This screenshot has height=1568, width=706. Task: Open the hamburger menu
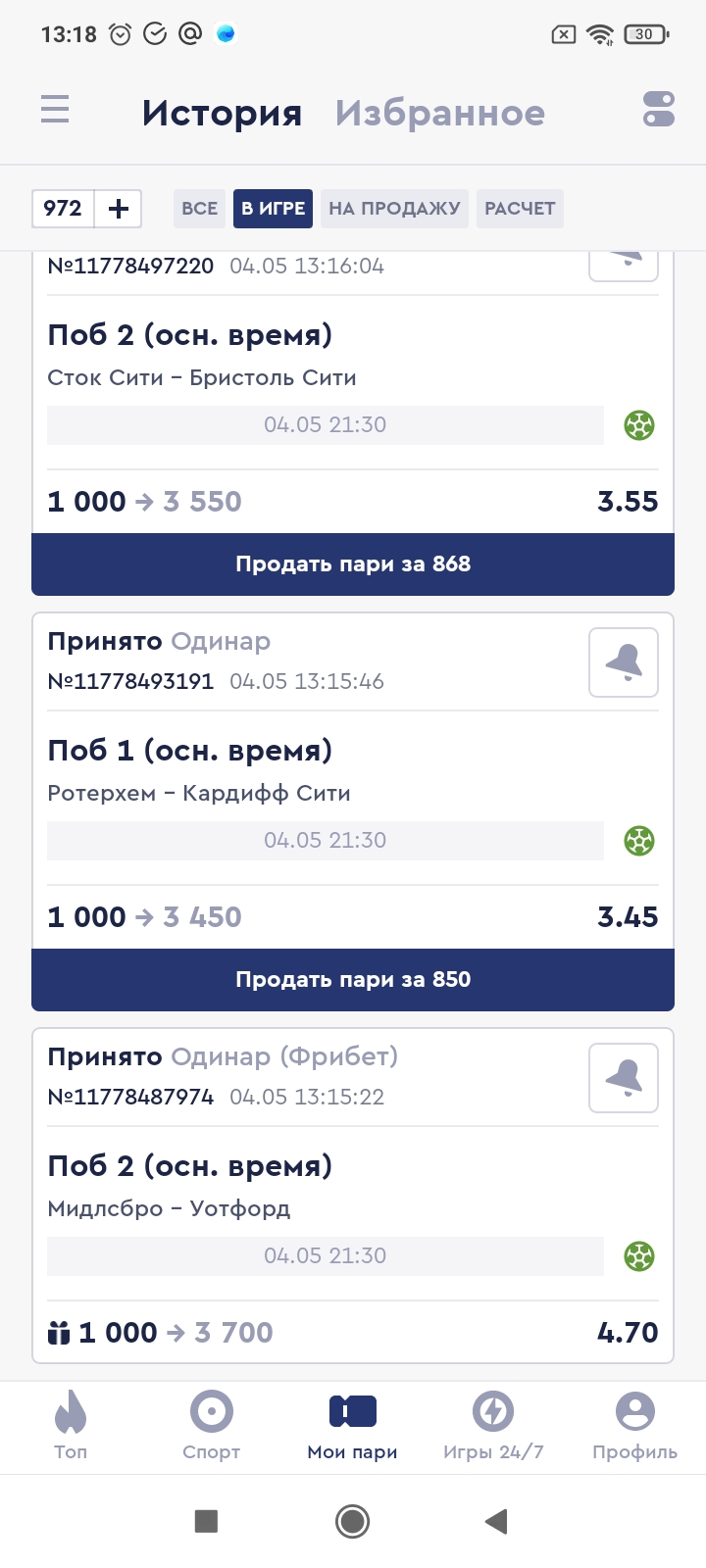pos(55,109)
